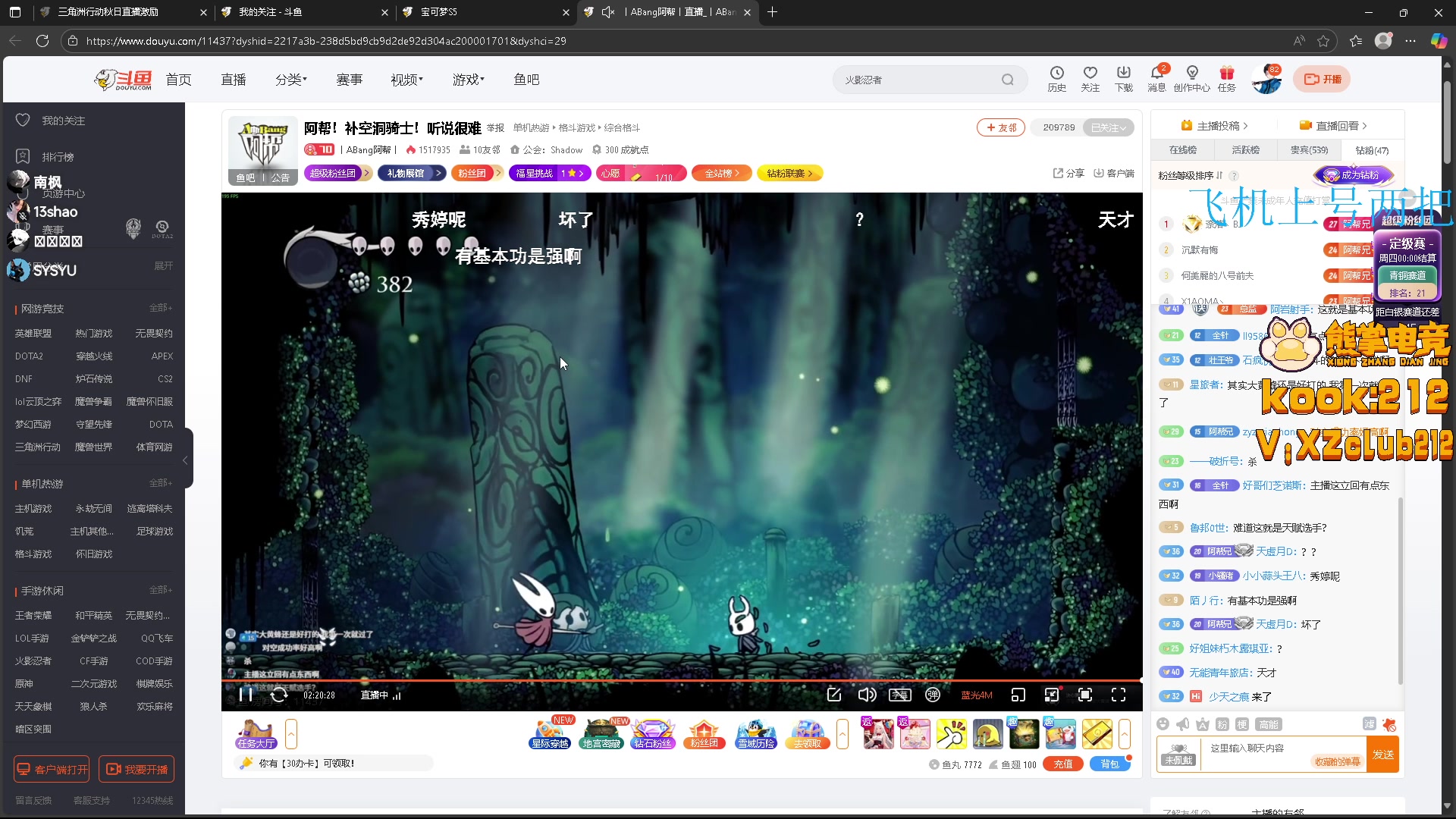This screenshot has height=819, width=1456.
Task: Open the 鱼吧 nav item
Action: click(526, 80)
